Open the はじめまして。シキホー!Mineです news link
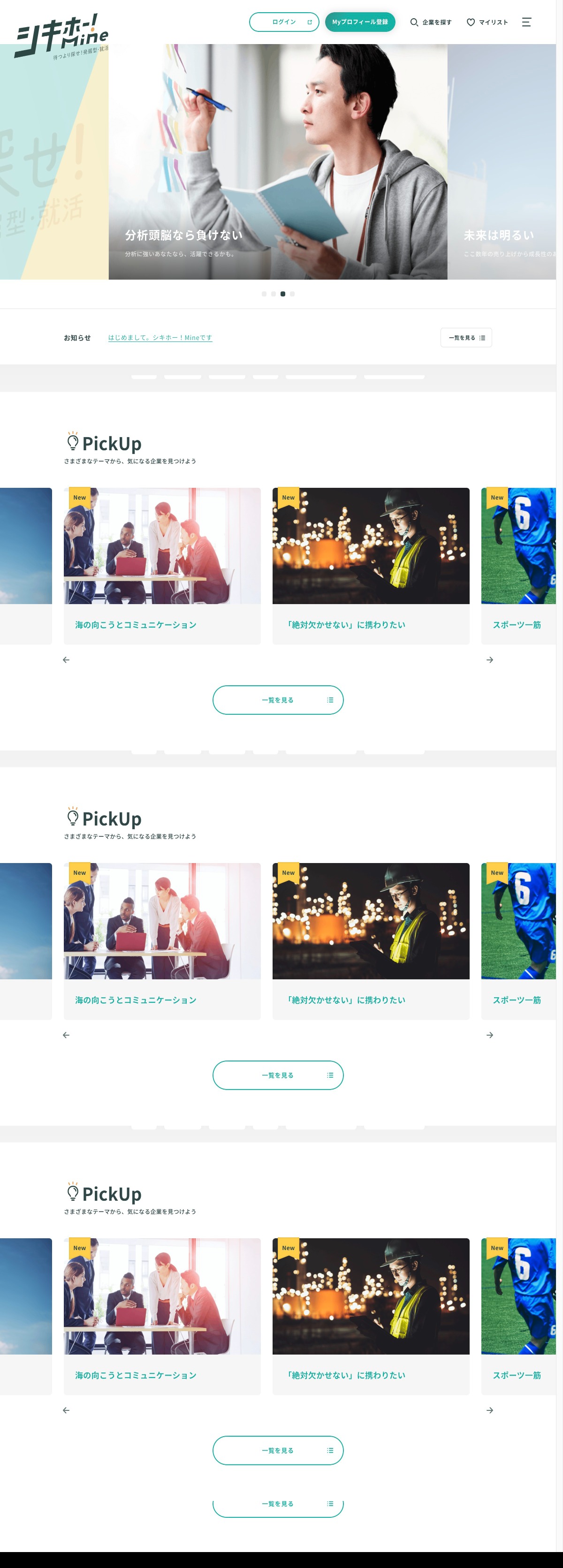 [160, 338]
